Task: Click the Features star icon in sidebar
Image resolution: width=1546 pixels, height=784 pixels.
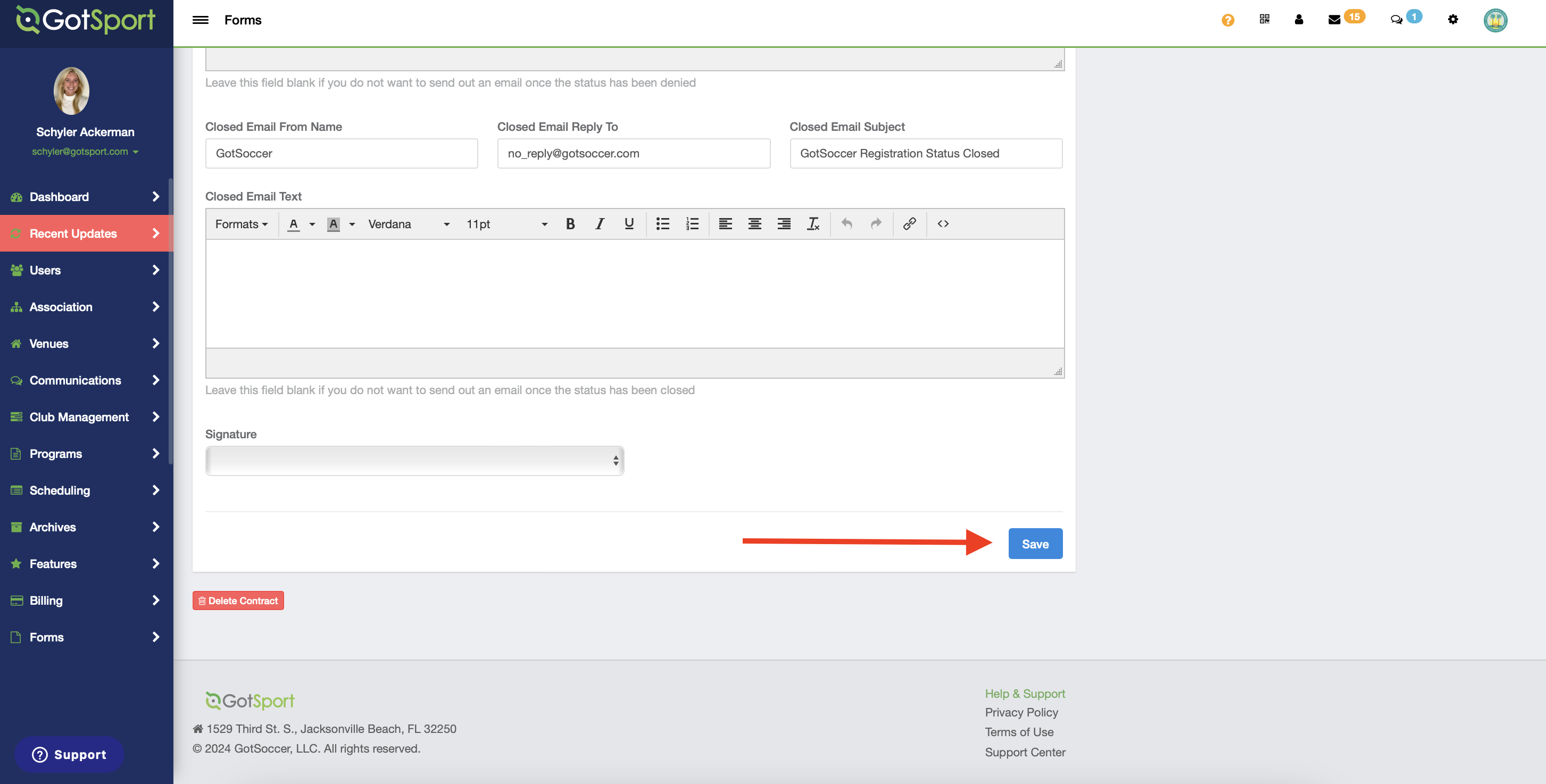Action: pyautogui.click(x=16, y=564)
